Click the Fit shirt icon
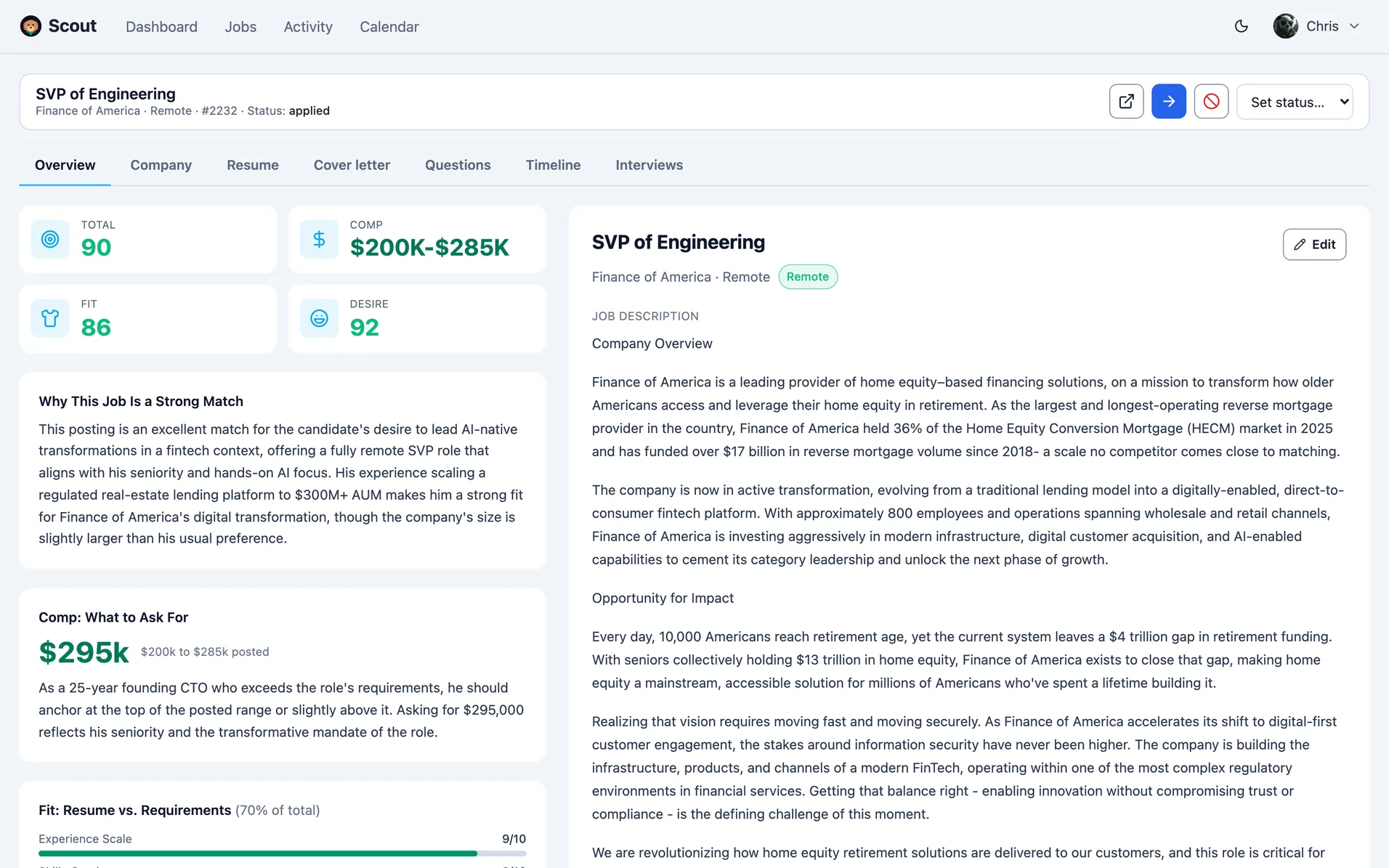This screenshot has height=868, width=1389. (50, 318)
